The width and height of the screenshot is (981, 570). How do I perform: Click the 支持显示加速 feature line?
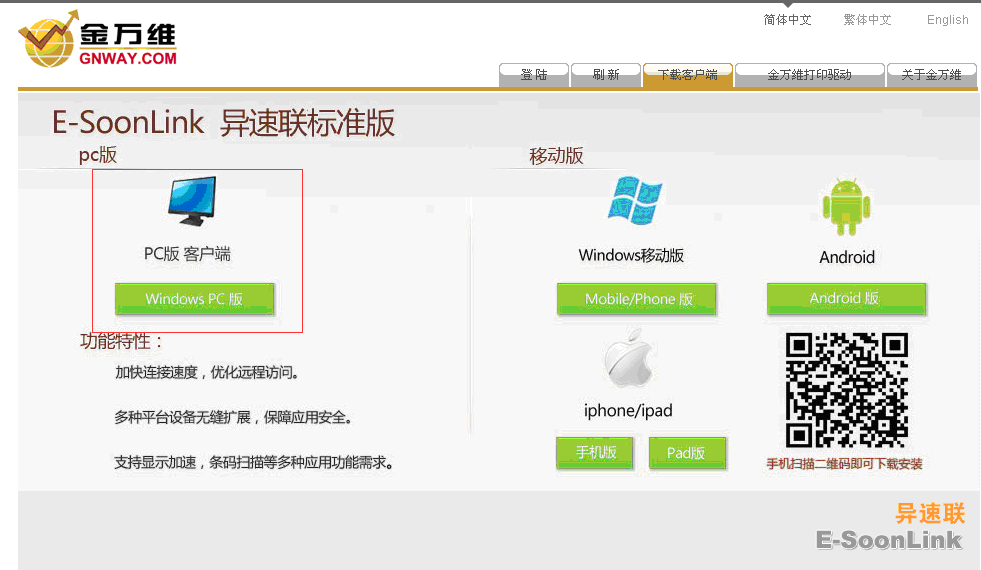[254, 462]
